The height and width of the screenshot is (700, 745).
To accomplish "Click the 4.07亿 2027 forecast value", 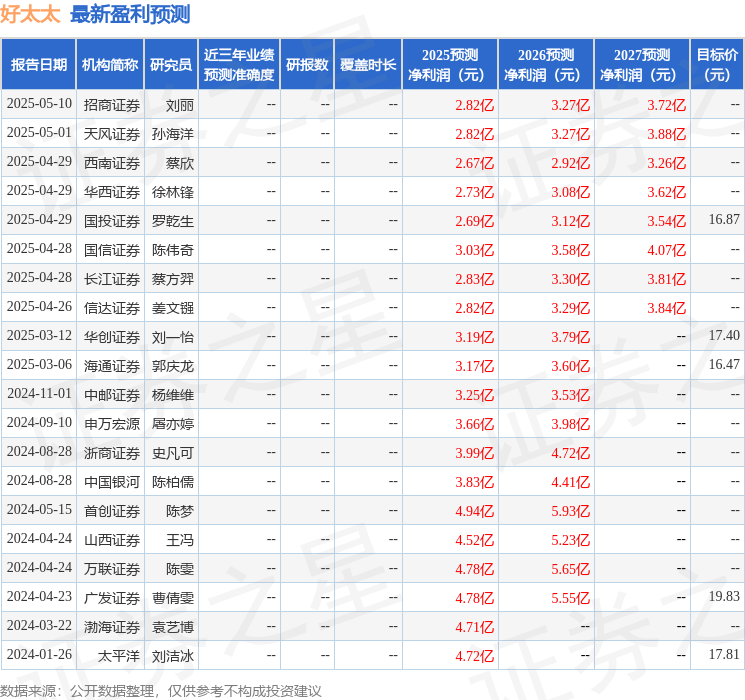I will pyautogui.click(x=667, y=250).
